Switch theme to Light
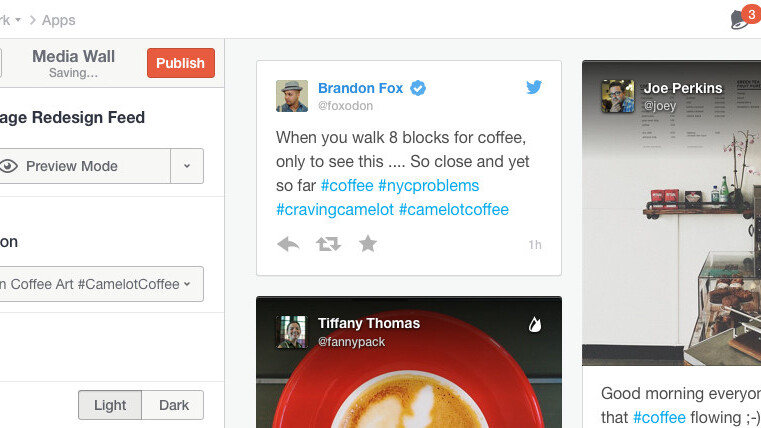Viewport: 761px width, 428px height. (x=110, y=405)
